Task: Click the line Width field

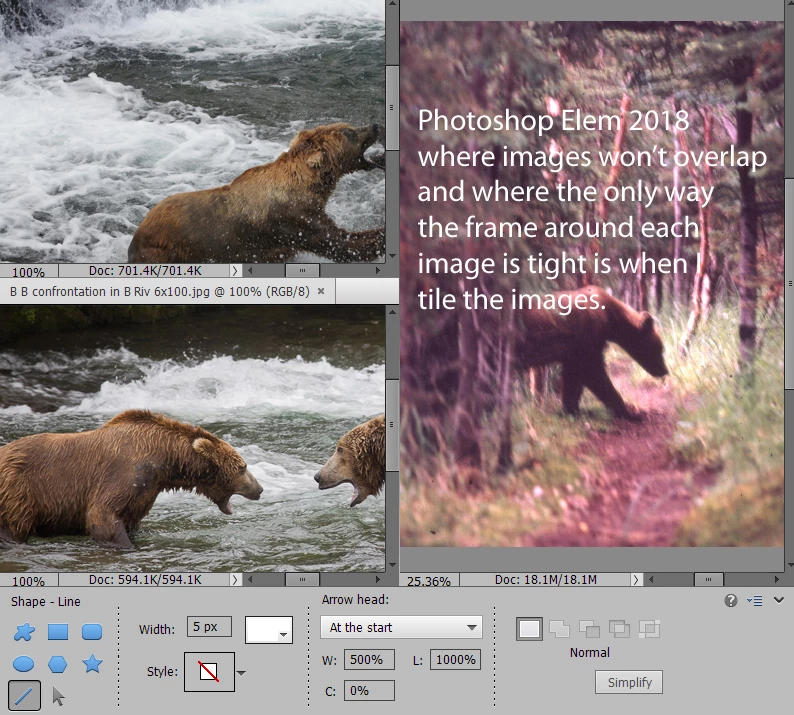Action: (209, 627)
